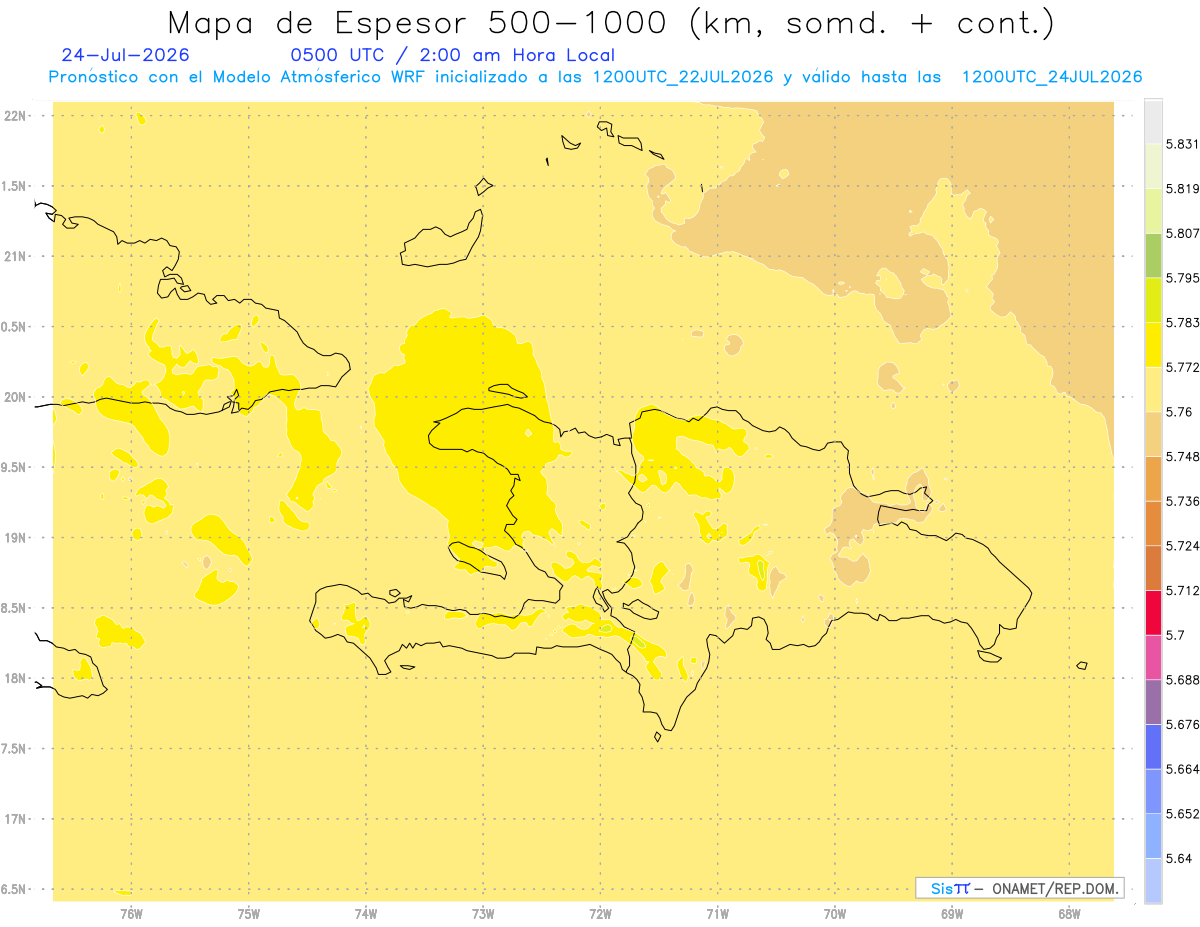Click the 21N latitude label
This screenshot has width=1200, height=927.
(16, 256)
